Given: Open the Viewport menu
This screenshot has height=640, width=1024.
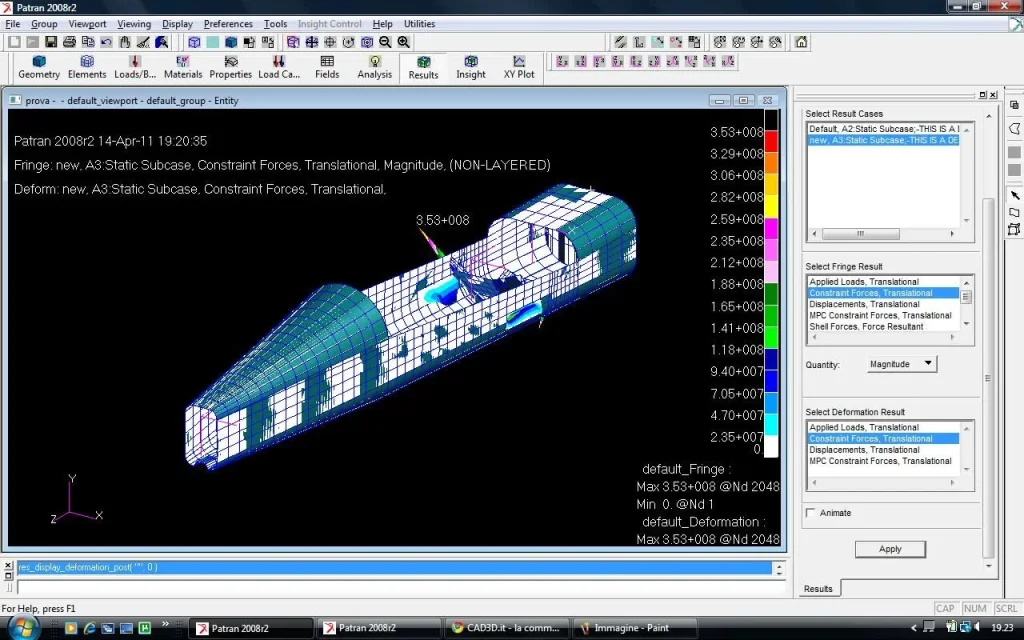Looking at the screenshot, I should (88, 24).
